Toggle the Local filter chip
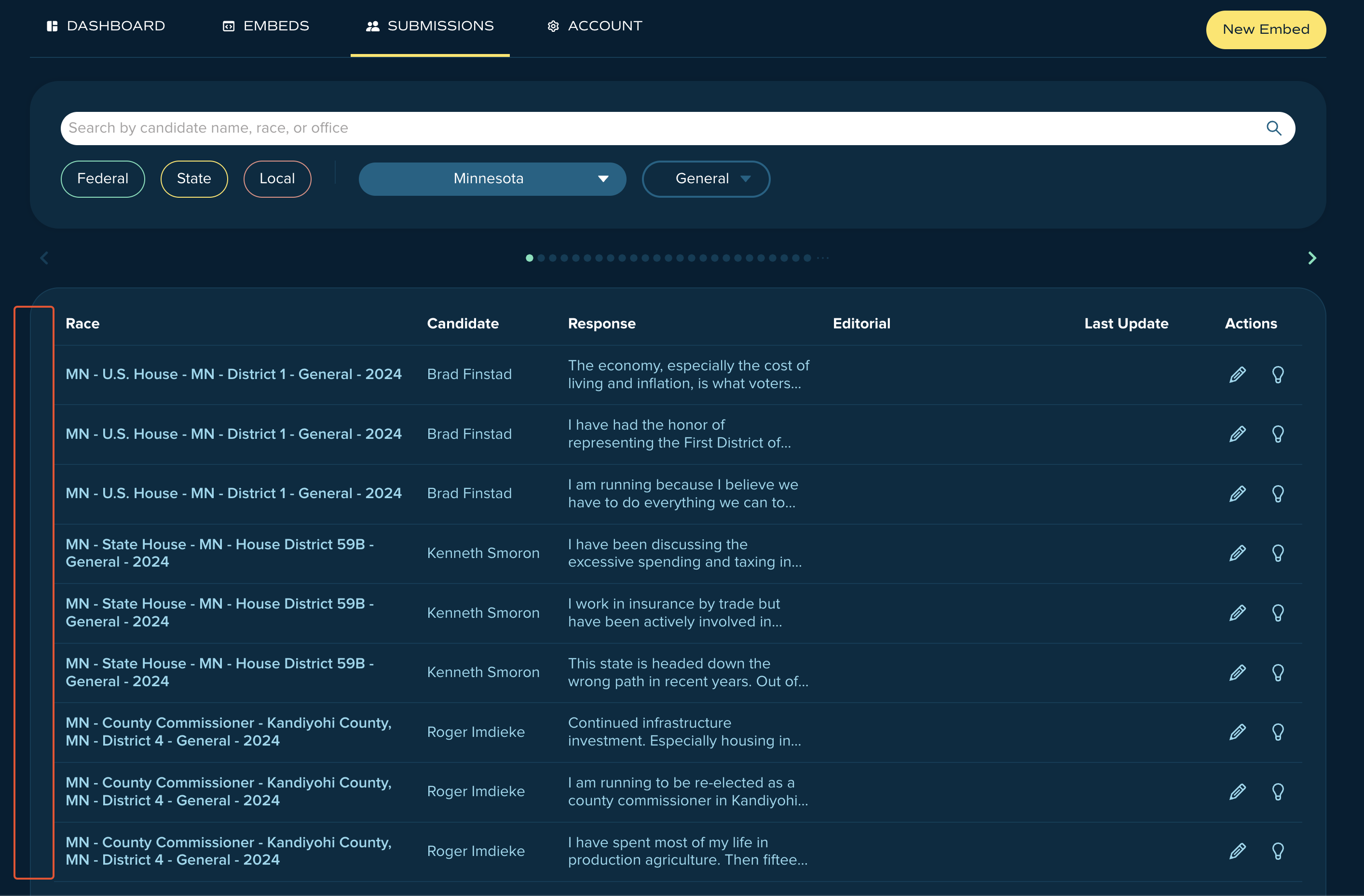The height and width of the screenshot is (896, 1364). point(277,179)
